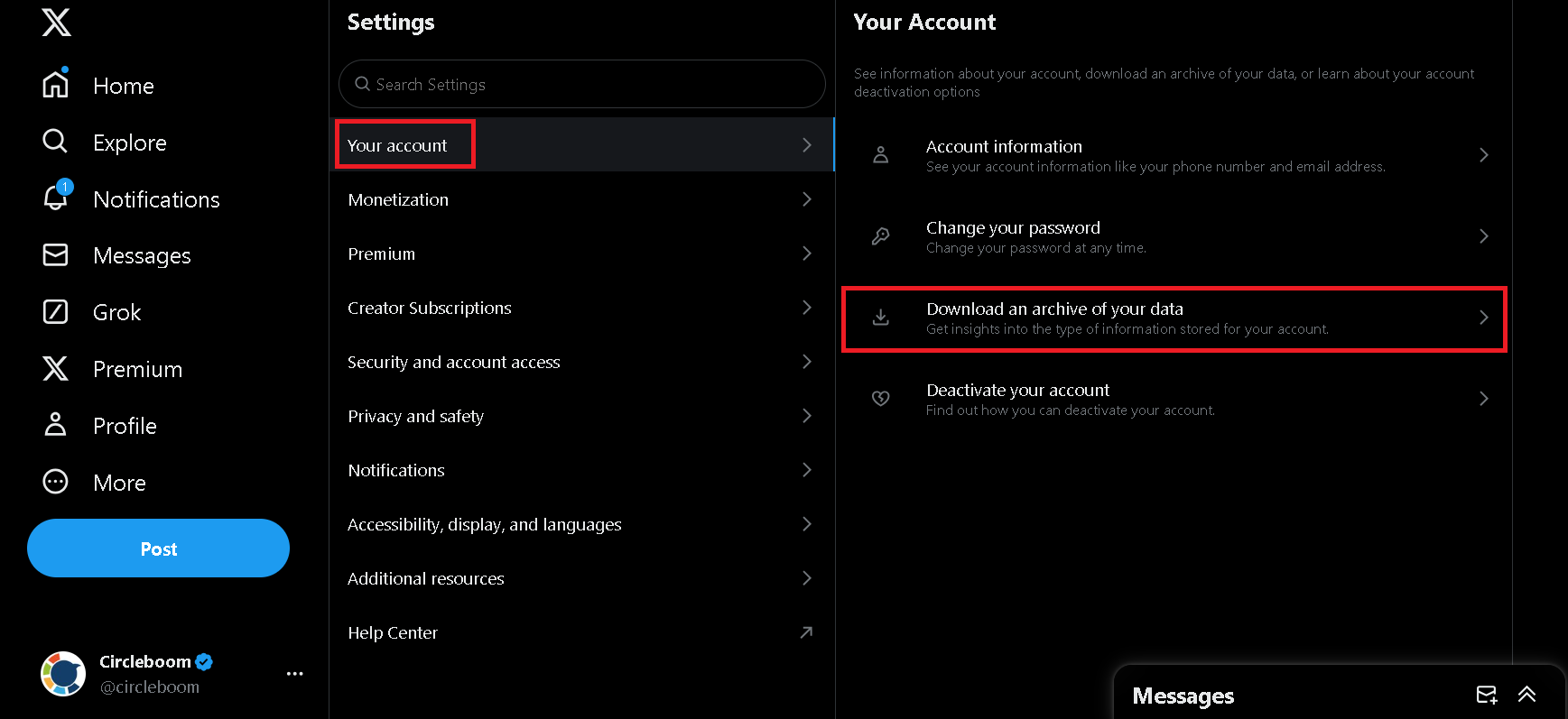Select the Explore magnifier icon

click(x=54, y=142)
